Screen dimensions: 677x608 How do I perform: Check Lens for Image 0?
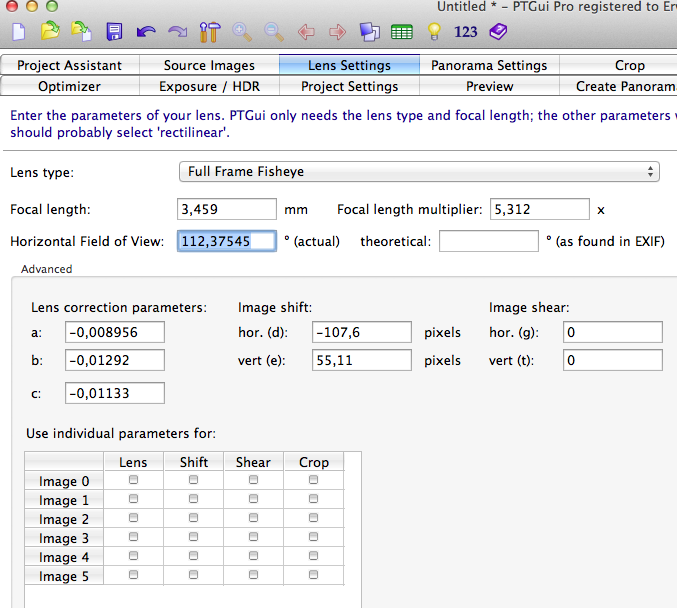[x=133, y=480]
